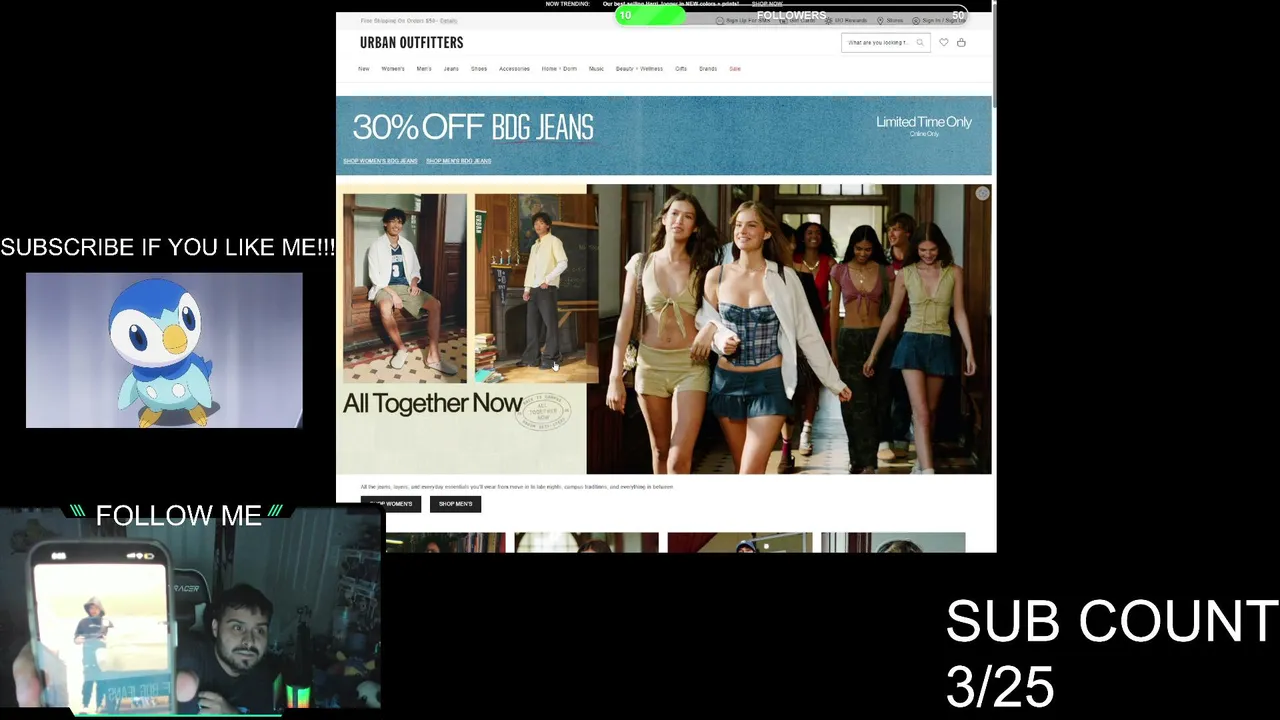Open the Accessories menu
Screen dimensions: 1280x720
514,69
